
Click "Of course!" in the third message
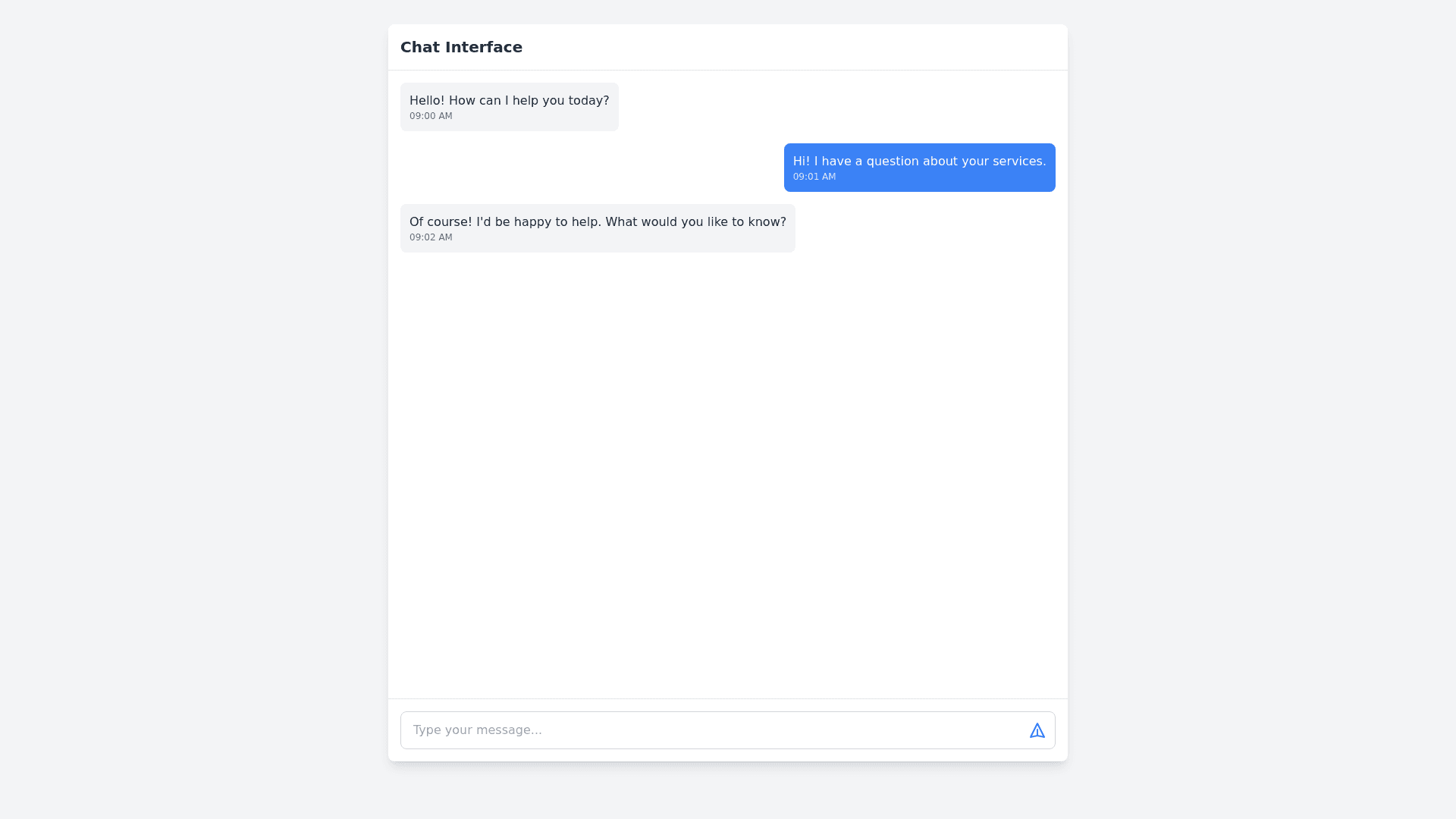click(x=441, y=222)
